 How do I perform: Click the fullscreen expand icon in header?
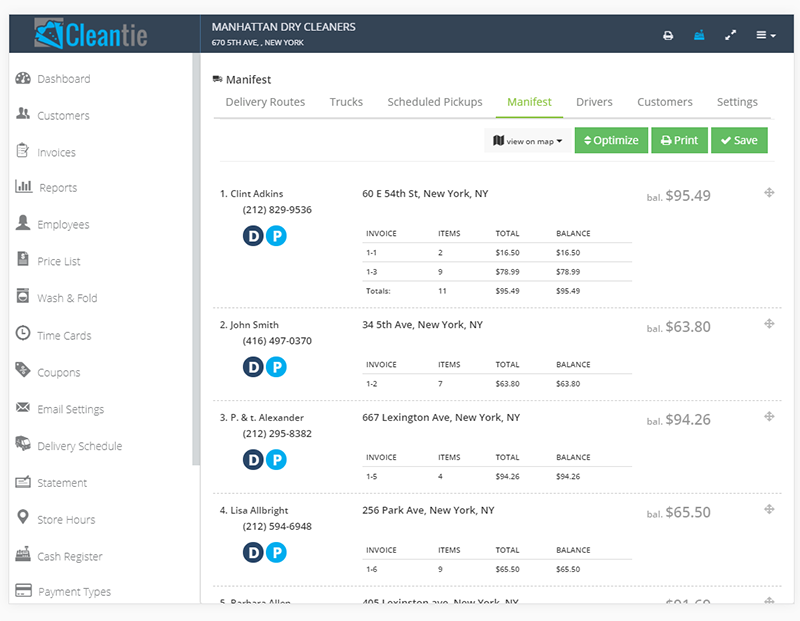click(x=730, y=35)
